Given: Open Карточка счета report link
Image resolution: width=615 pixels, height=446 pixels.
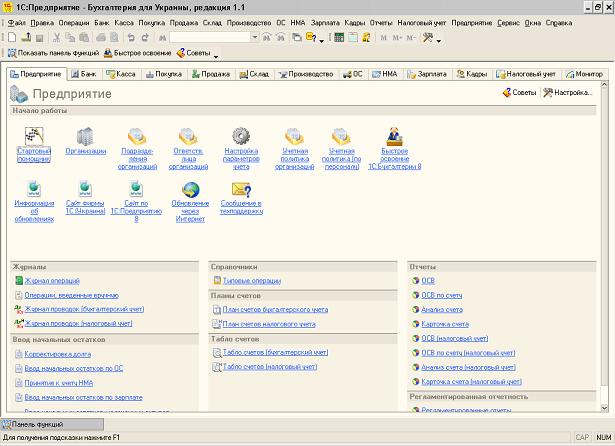Looking at the screenshot, I should (445, 324).
